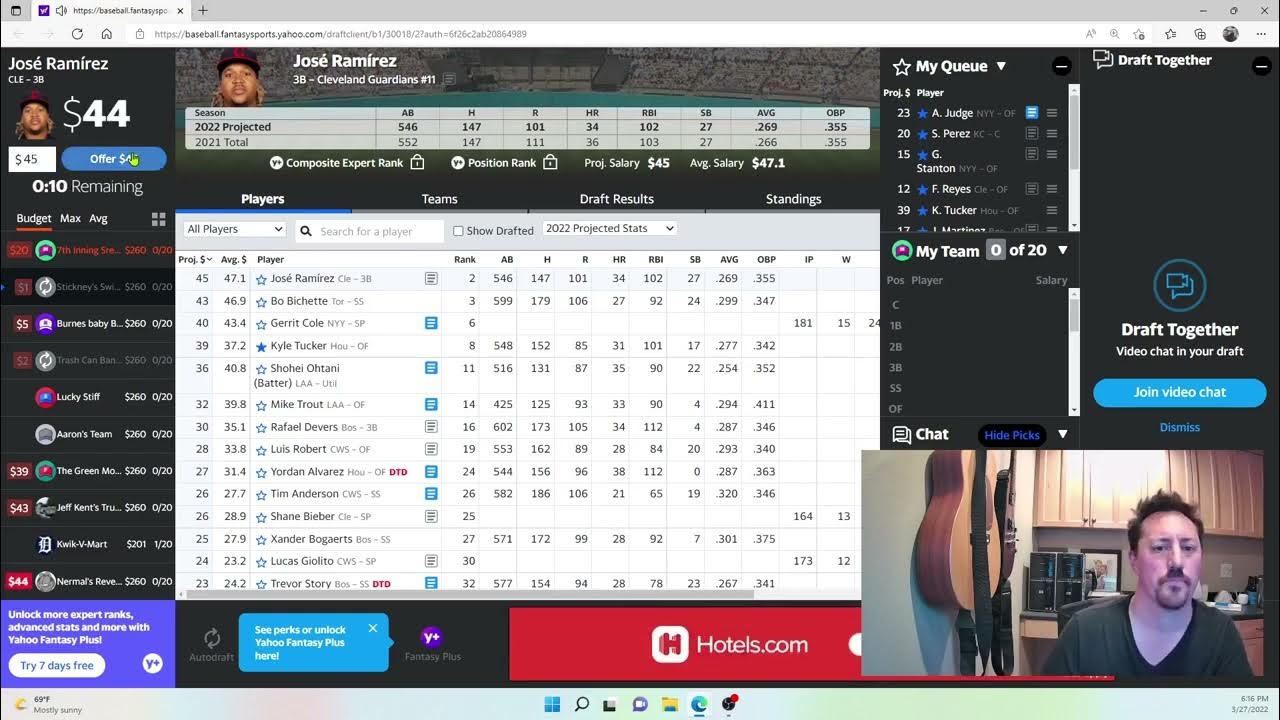This screenshot has height=720, width=1280.
Task: Select the Max view tab
Action: [x=70, y=218]
